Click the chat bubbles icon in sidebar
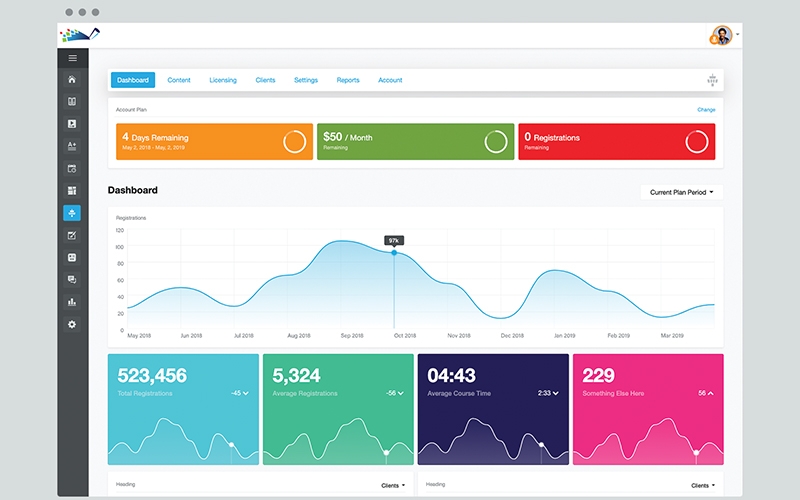Screen dimensions: 800x500 [x=72, y=280]
